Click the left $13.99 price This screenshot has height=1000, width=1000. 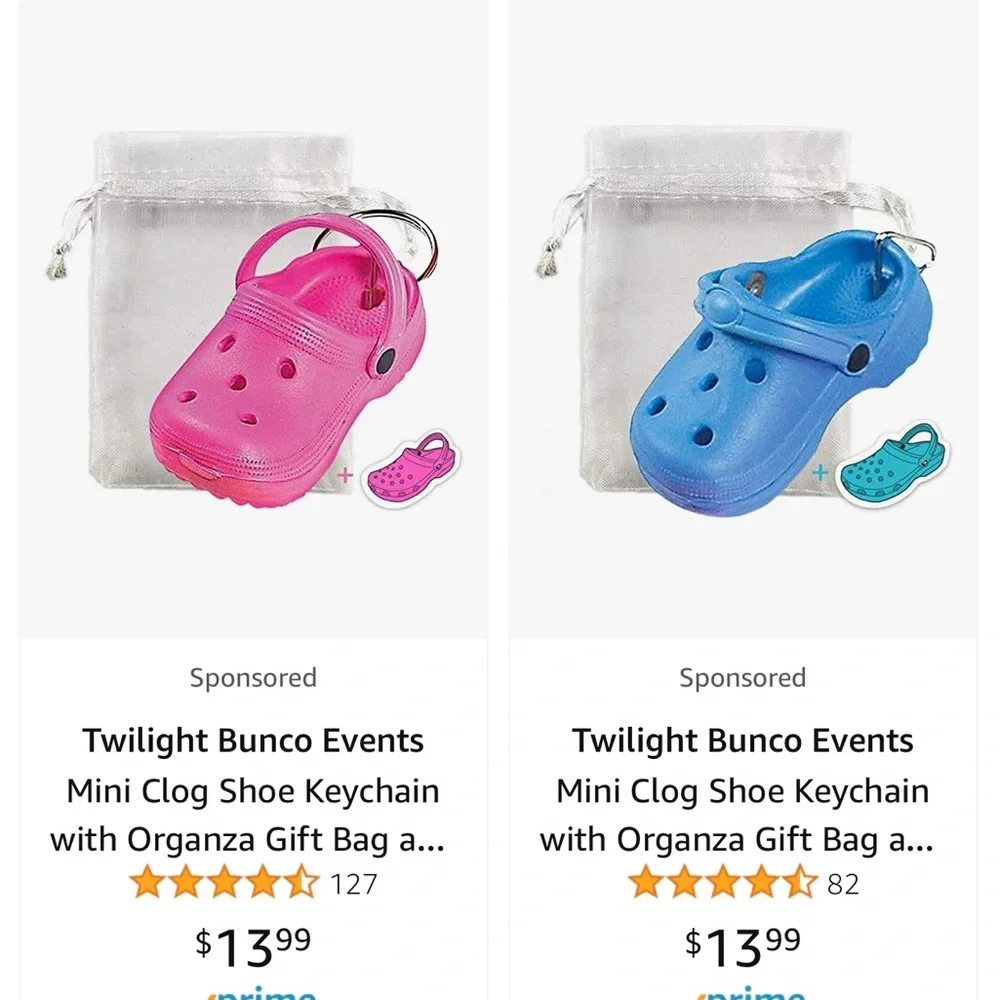253,947
